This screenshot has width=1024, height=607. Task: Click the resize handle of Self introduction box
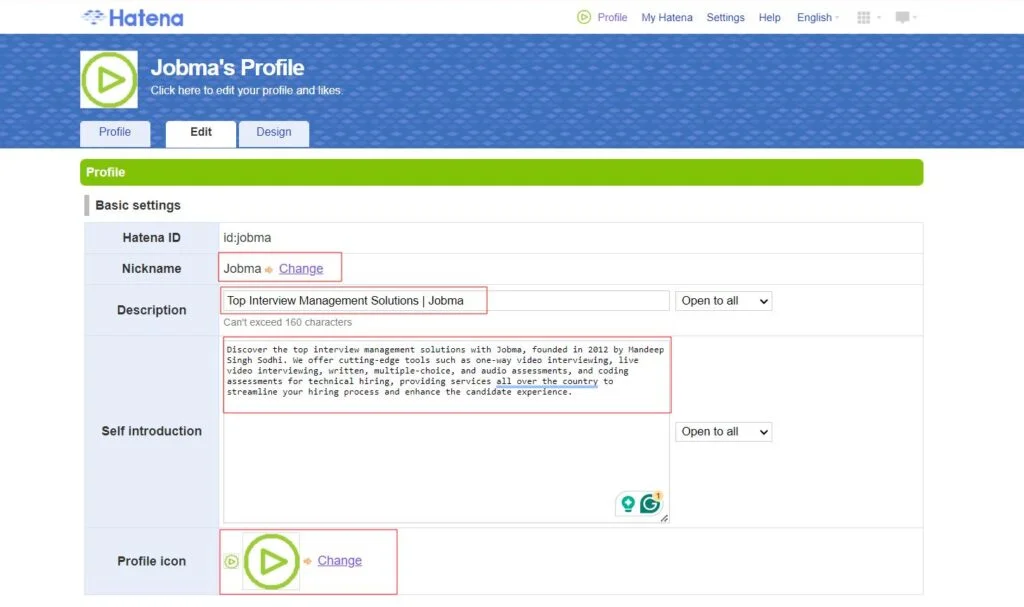664,518
